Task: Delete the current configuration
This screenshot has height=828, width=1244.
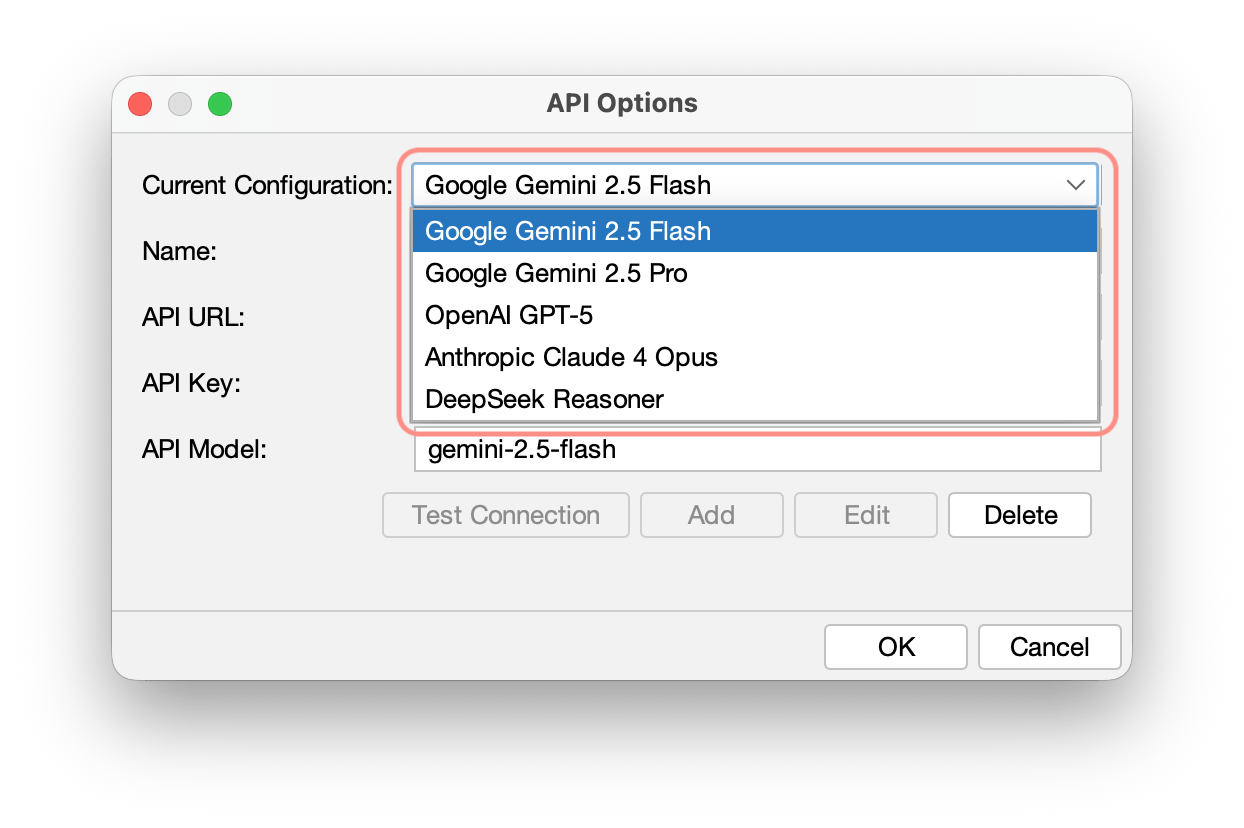Action: click(x=1019, y=515)
